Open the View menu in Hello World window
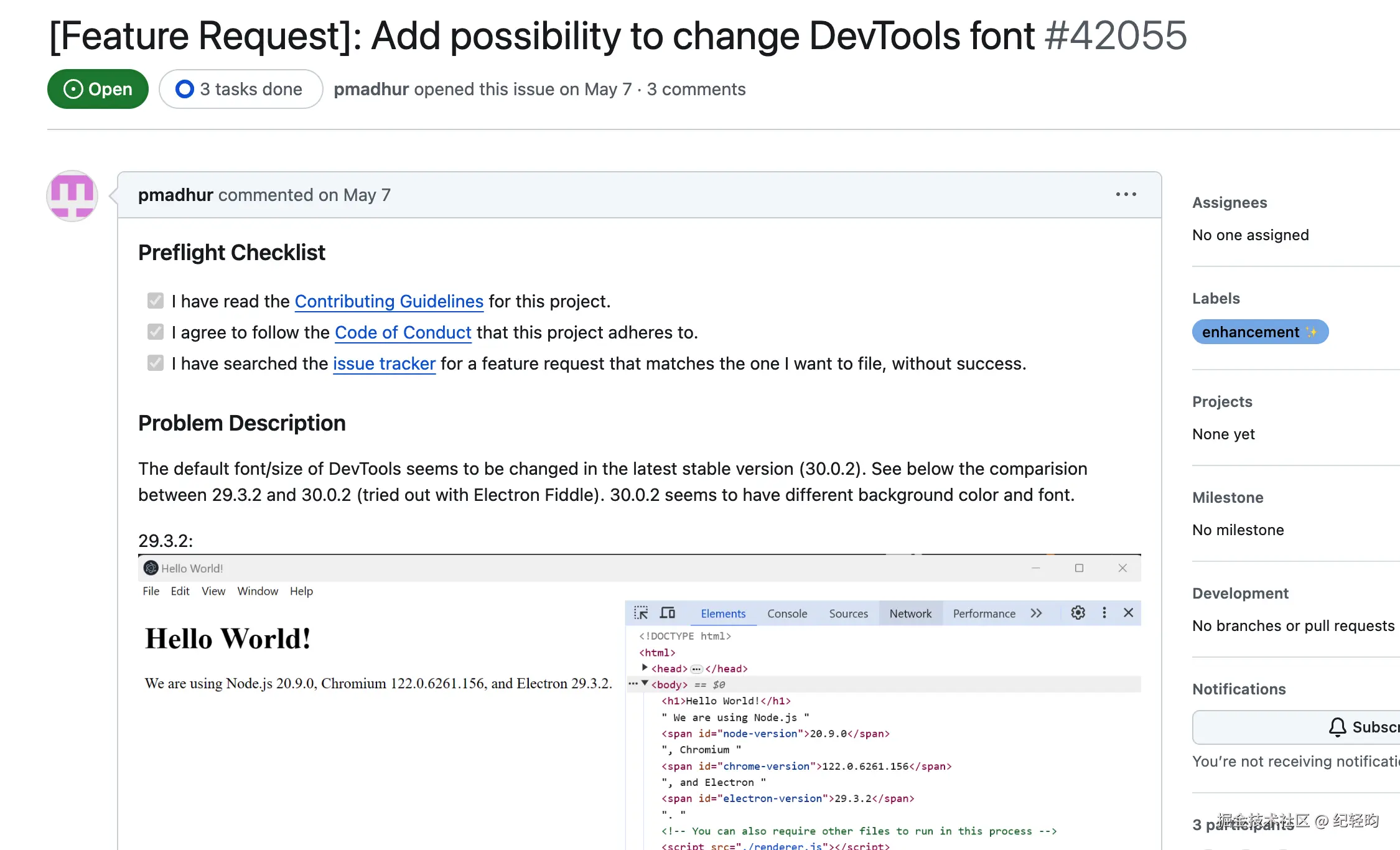The width and height of the screenshot is (1400, 850). click(x=213, y=591)
